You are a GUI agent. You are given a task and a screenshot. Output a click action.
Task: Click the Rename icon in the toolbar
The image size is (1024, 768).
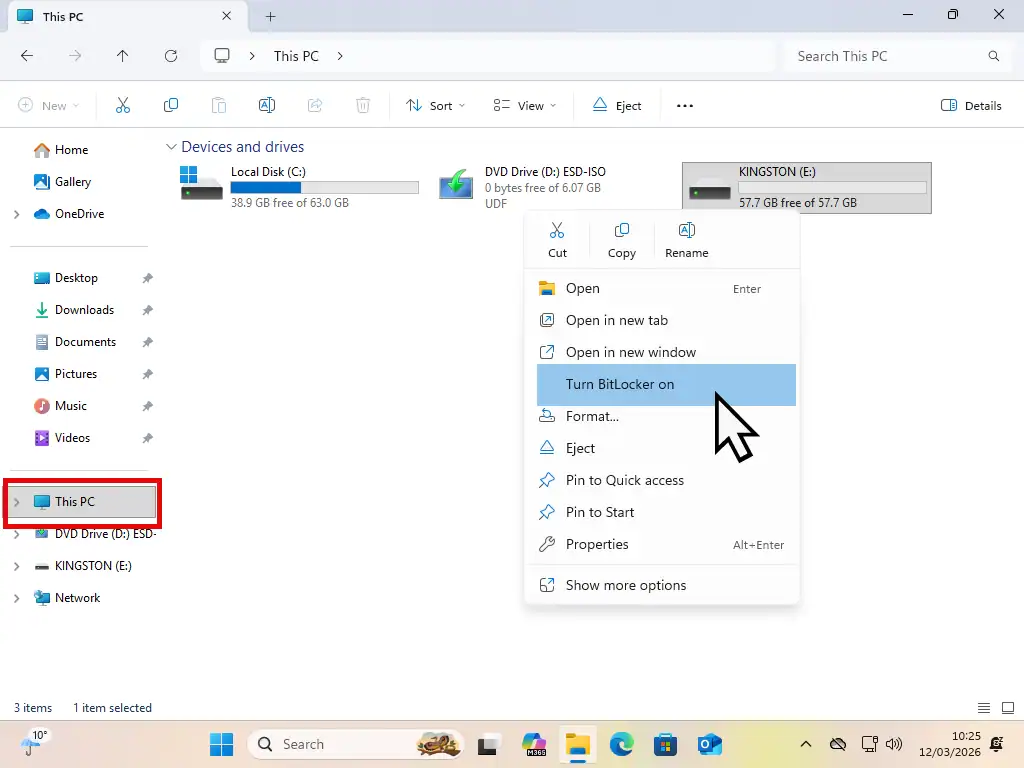[267, 105]
